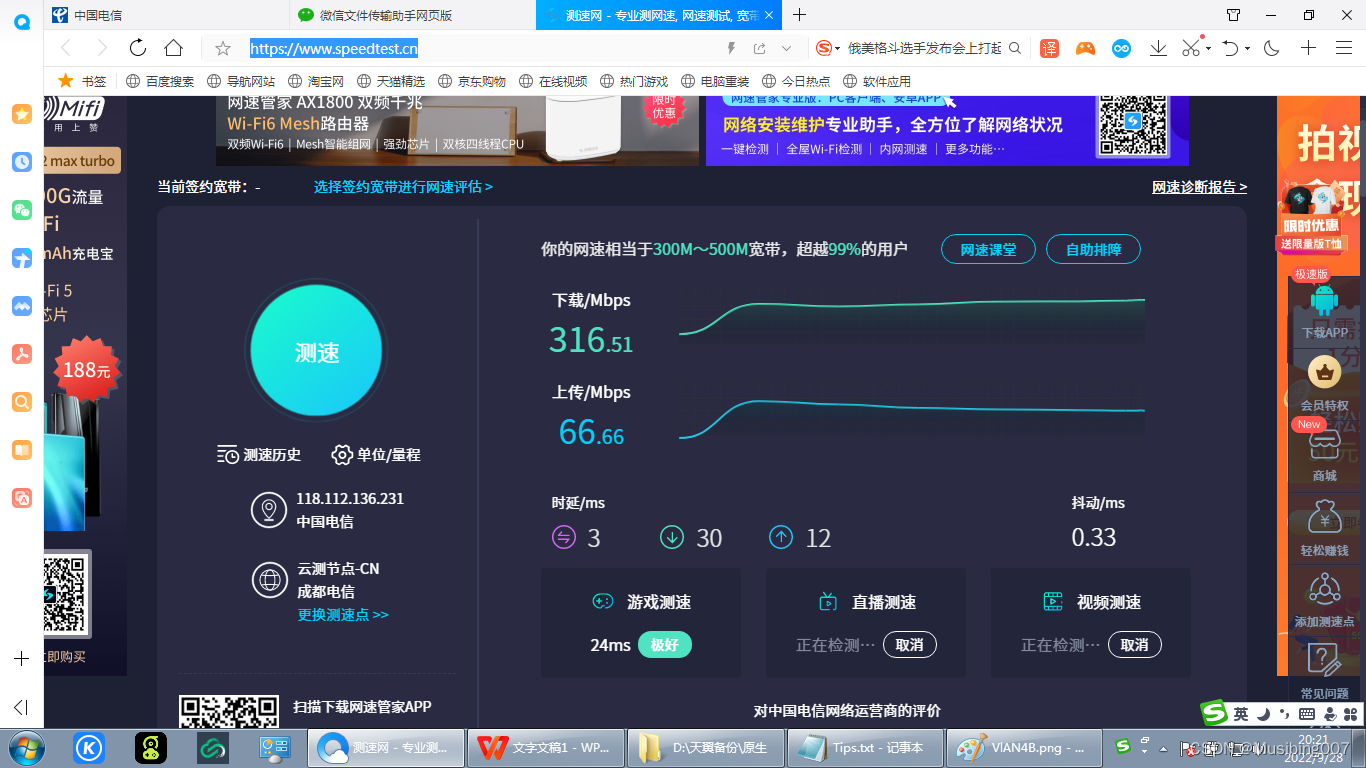This screenshot has height=768, width=1366.
Task: Open the skin shirt icon in title bar
Action: point(1234,15)
